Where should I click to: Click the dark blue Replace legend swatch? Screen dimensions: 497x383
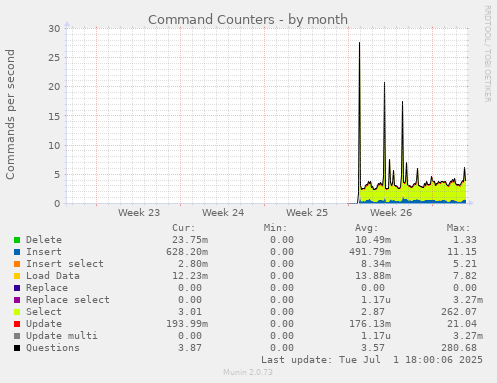pos(17,288)
